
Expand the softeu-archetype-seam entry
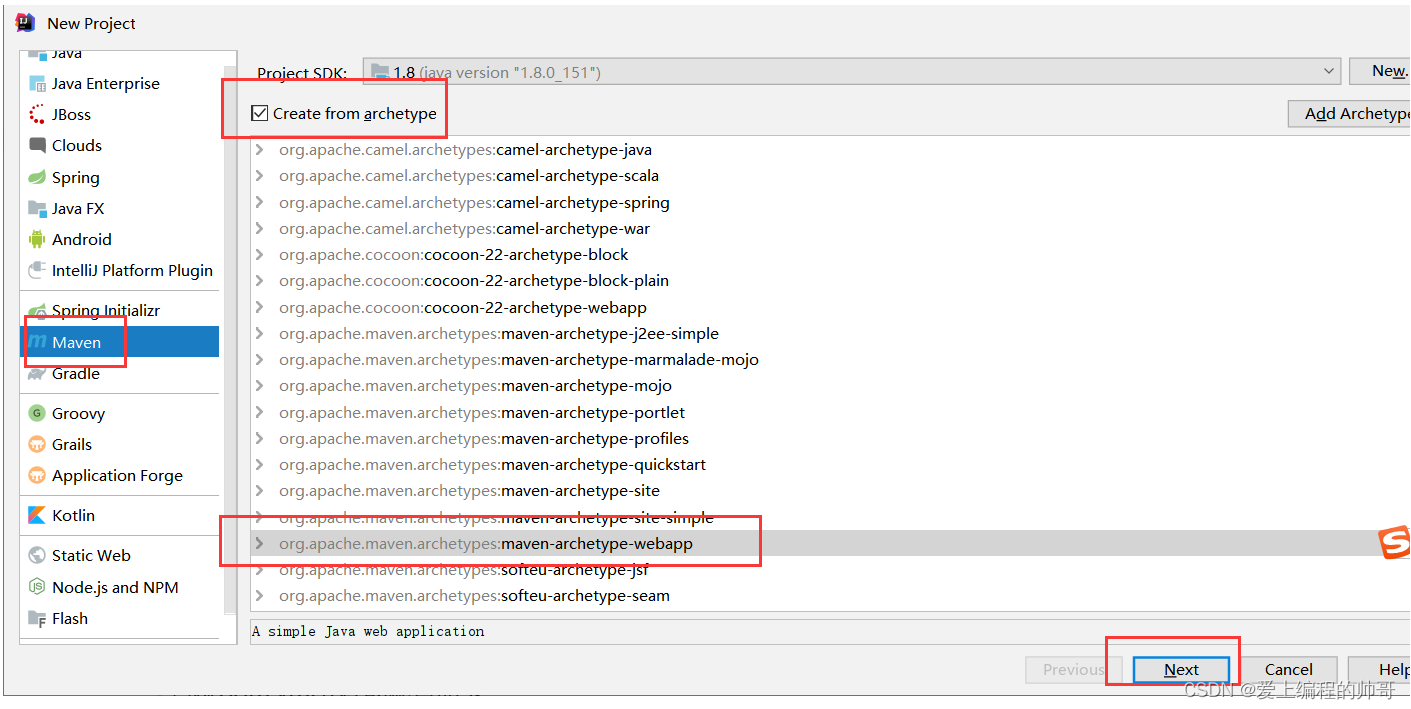[x=261, y=596]
